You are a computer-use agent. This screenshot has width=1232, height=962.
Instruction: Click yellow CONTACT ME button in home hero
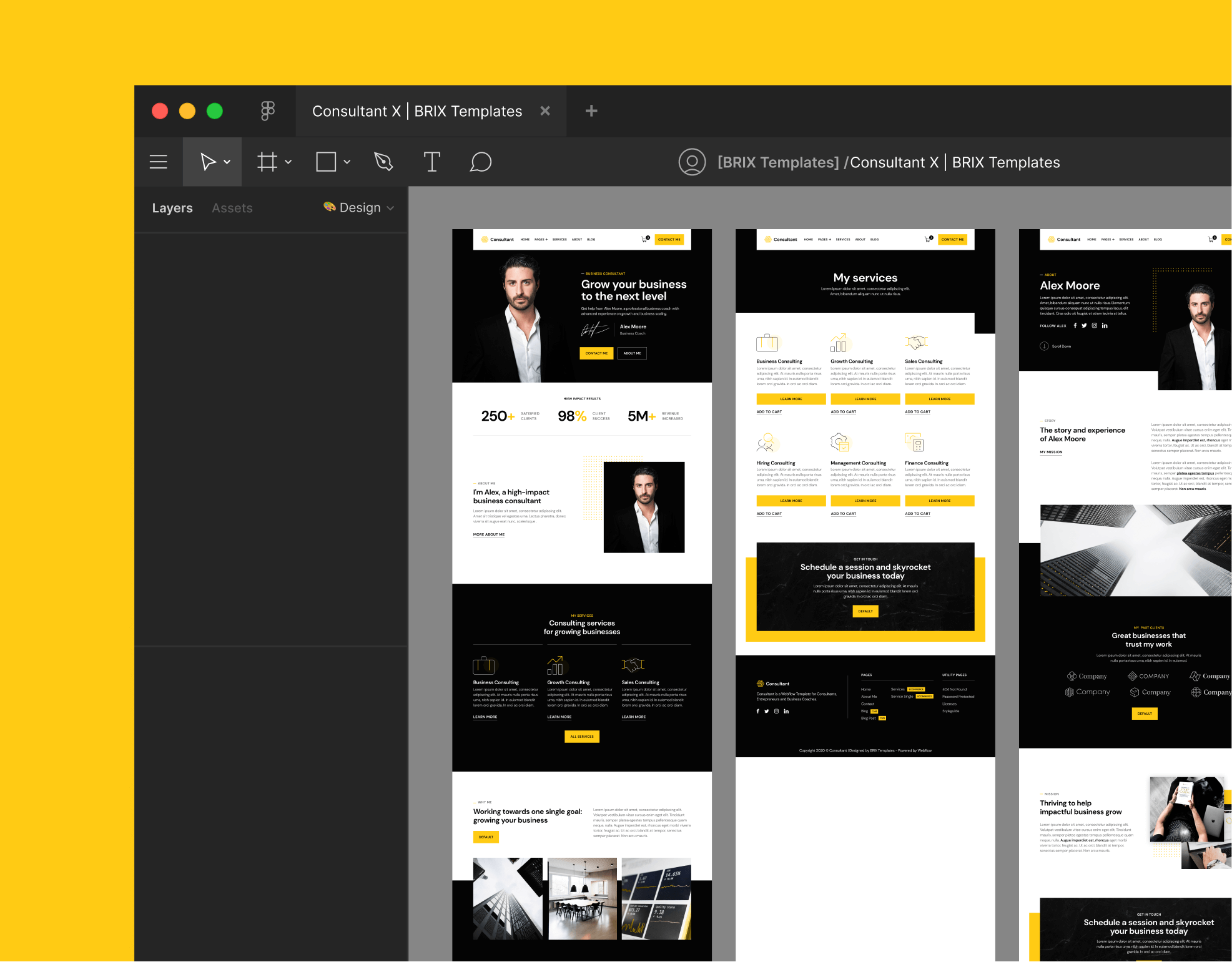pyautogui.click(x=596, y=353)
